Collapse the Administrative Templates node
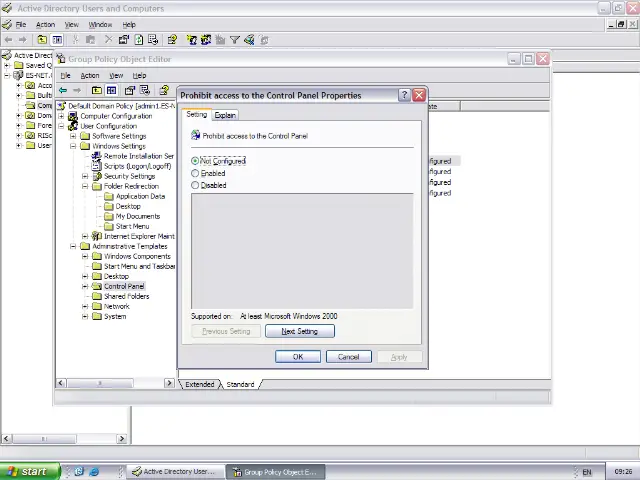 tap(73, 246)
